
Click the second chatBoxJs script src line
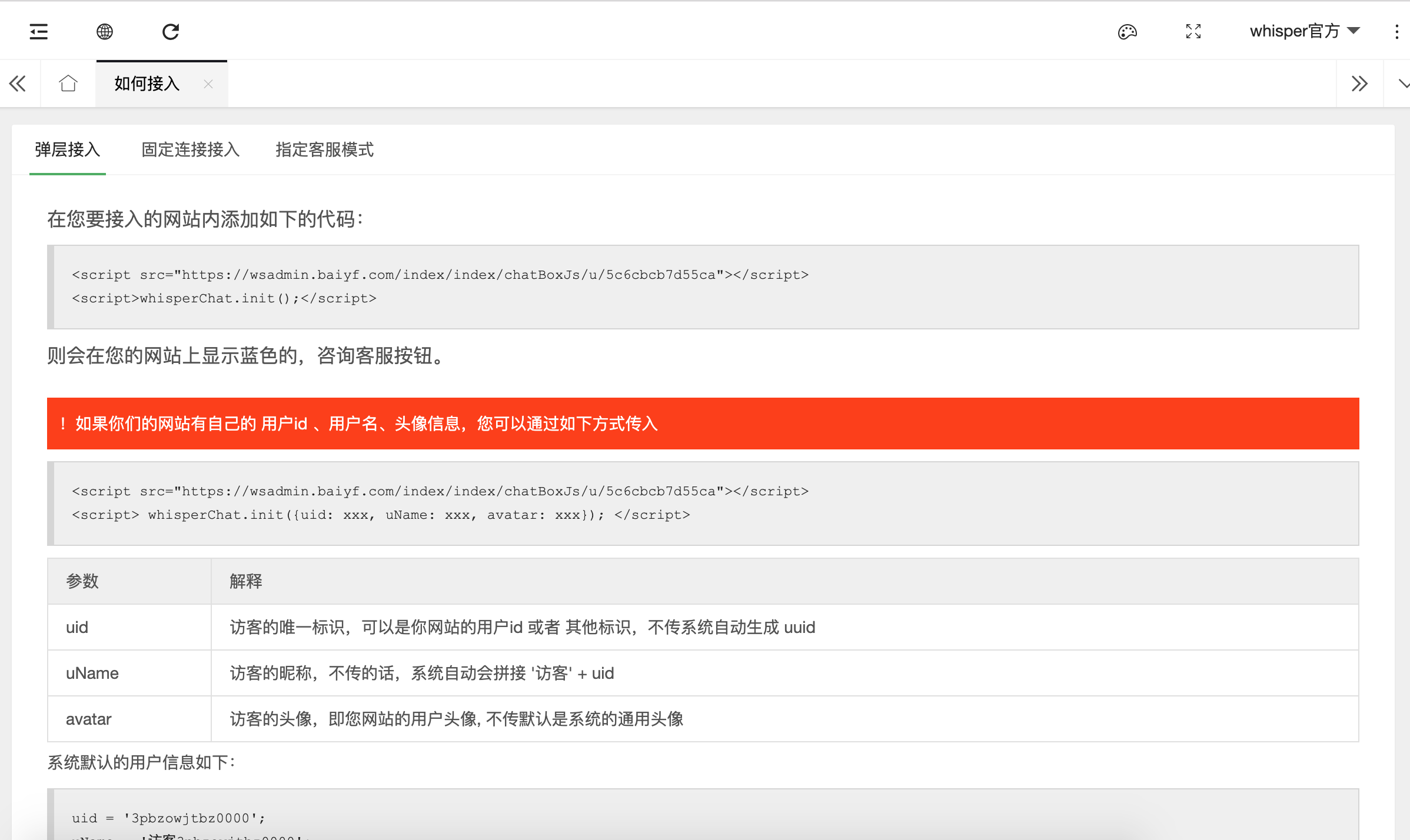[440, 491]
